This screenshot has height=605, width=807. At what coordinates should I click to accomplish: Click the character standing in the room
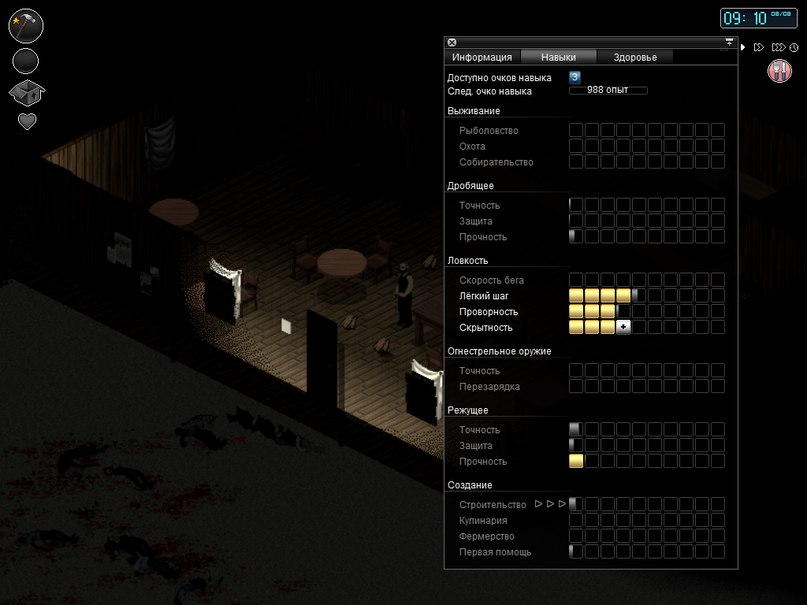point(404,295)
